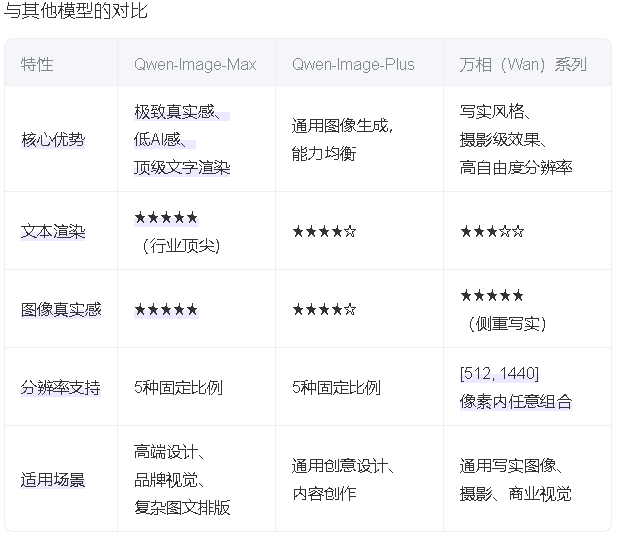Select 5种固定比例 under Qwen-Image-Plus column

click(336, 387)
